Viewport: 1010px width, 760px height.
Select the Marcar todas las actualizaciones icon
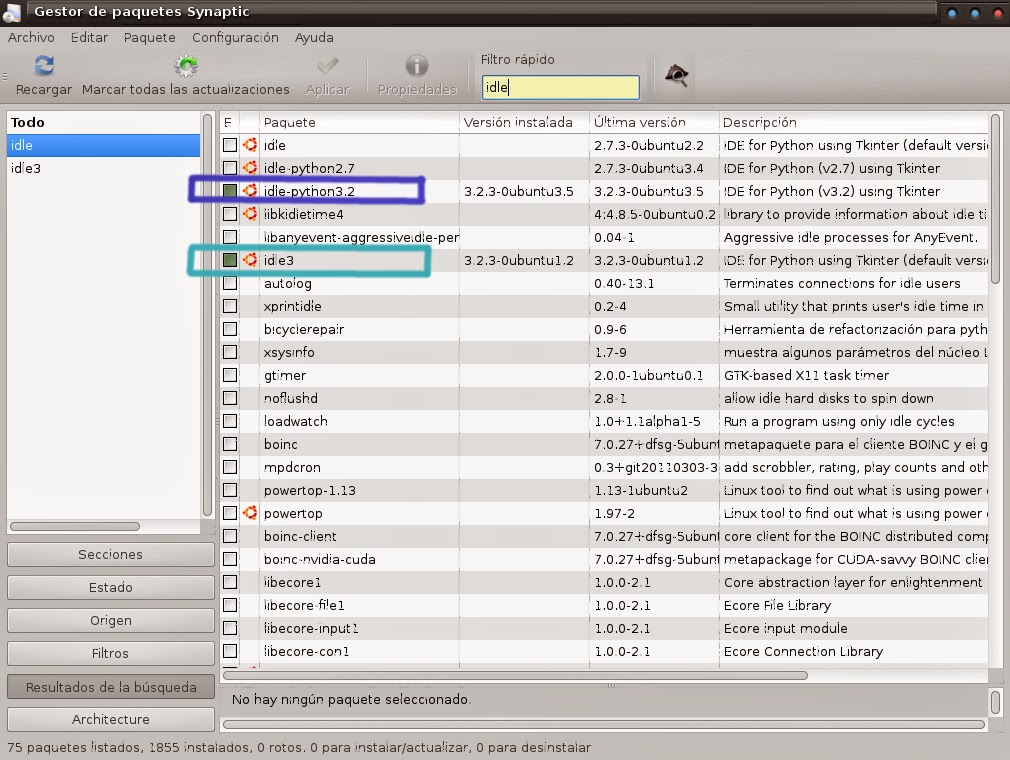[186, 64]
